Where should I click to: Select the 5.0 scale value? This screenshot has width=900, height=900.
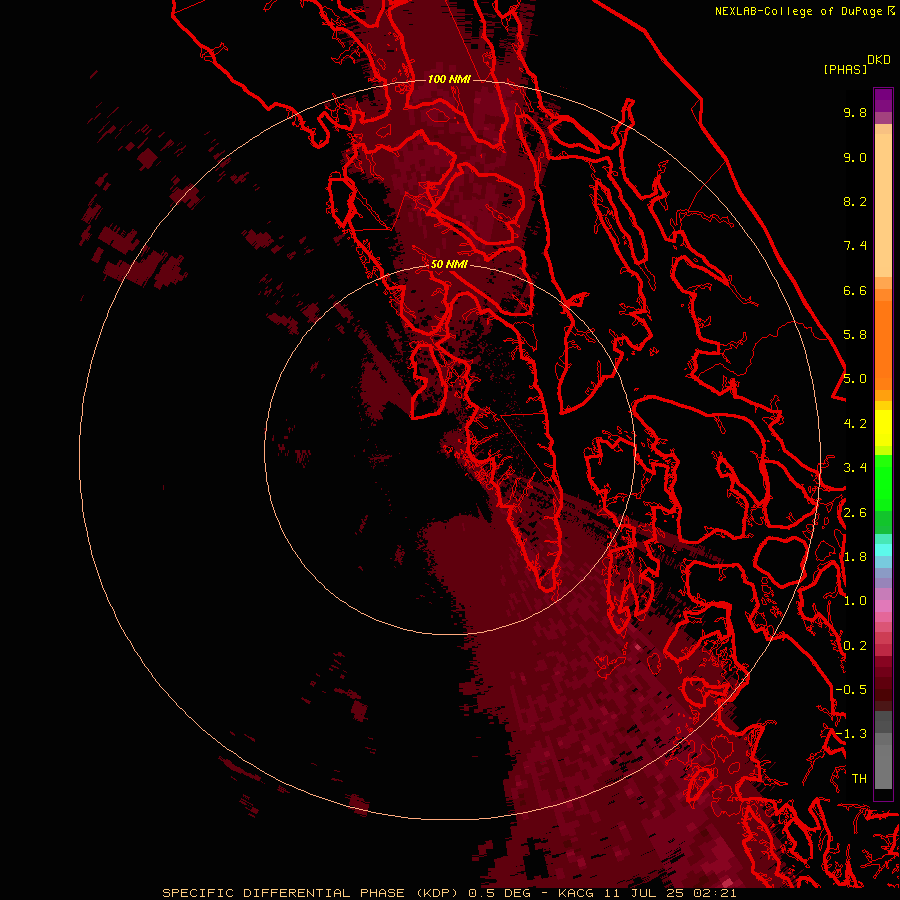[x=855, y=379]
